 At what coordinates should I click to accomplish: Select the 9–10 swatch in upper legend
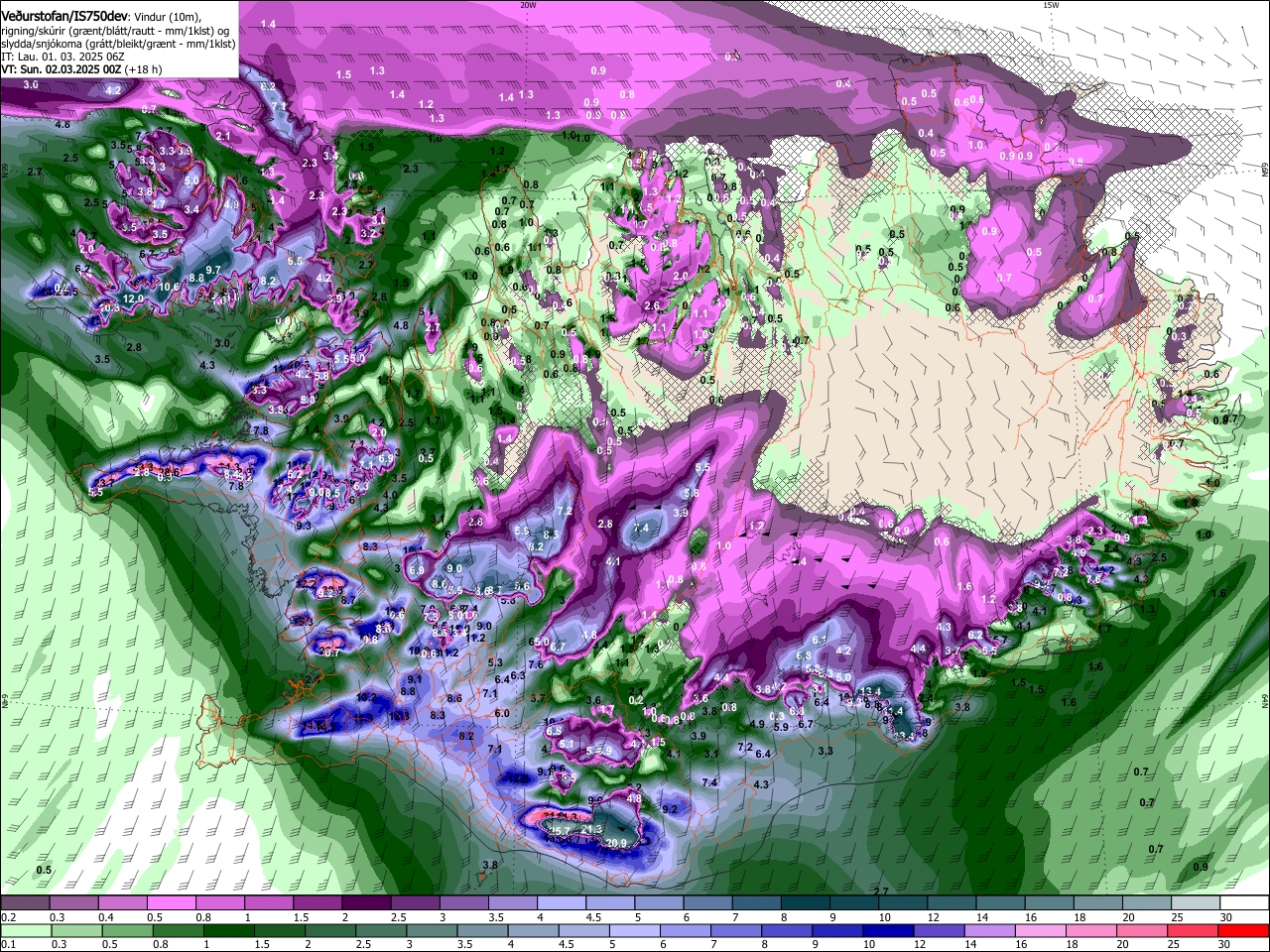pyautogui.click(x=853, y=903)
